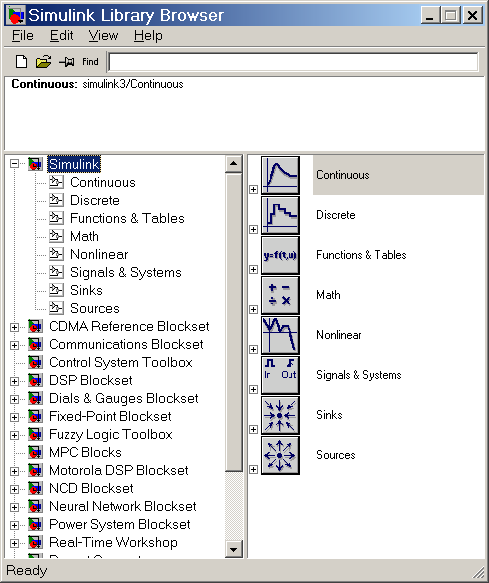Select the Continuous subsystem icon in tree
The height and width of the screenshot is (583, 489).
click(56, 182)
